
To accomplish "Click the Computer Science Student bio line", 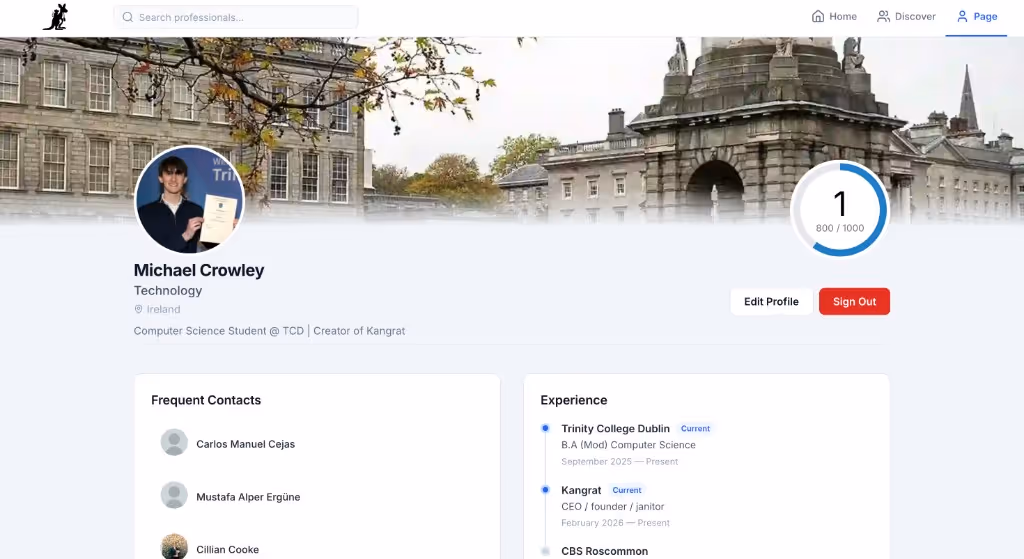I will tap(269, 331).
